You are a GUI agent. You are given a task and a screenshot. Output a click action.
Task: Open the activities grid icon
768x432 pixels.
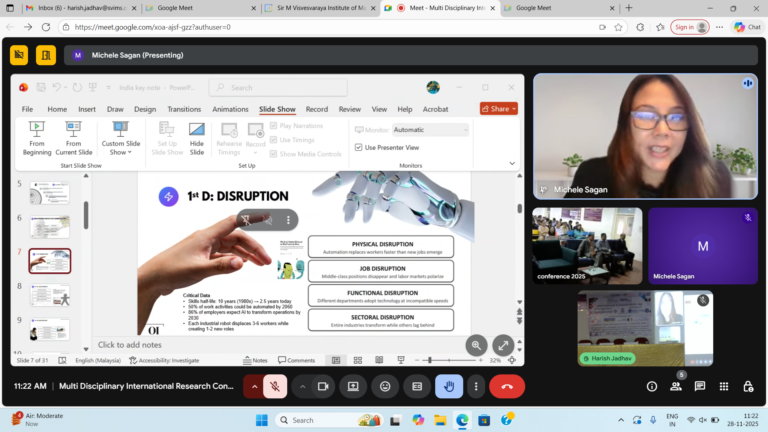pyautogui.click(x=724, y=386)
